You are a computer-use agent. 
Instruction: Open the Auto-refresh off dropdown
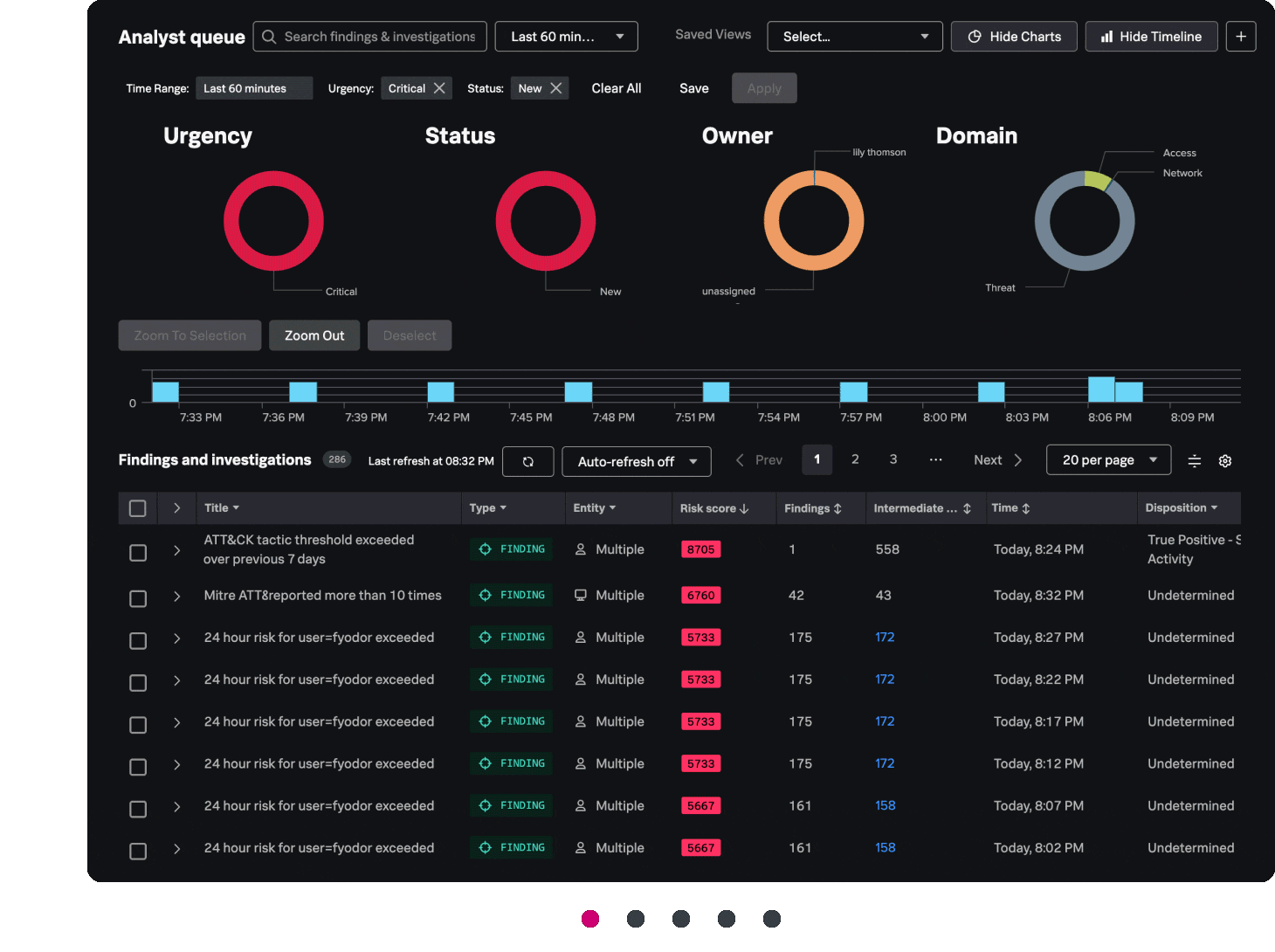coord(636,461)
